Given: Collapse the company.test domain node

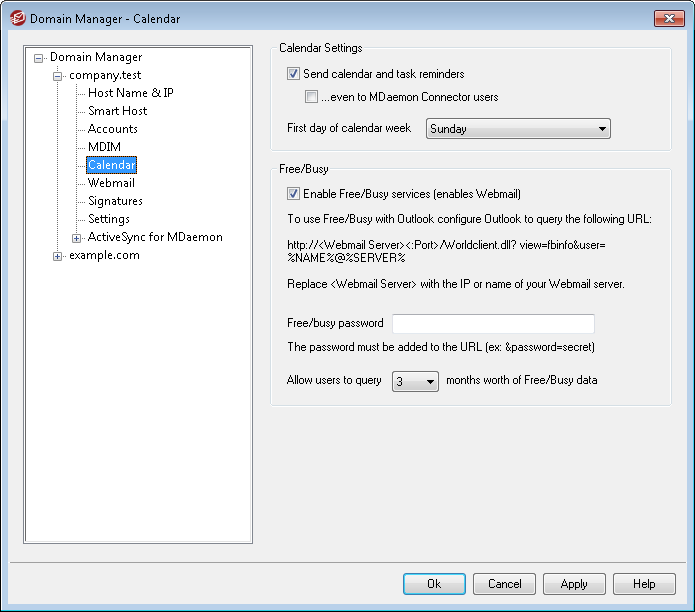Looking at the screenshot, I should coord(58,76).
